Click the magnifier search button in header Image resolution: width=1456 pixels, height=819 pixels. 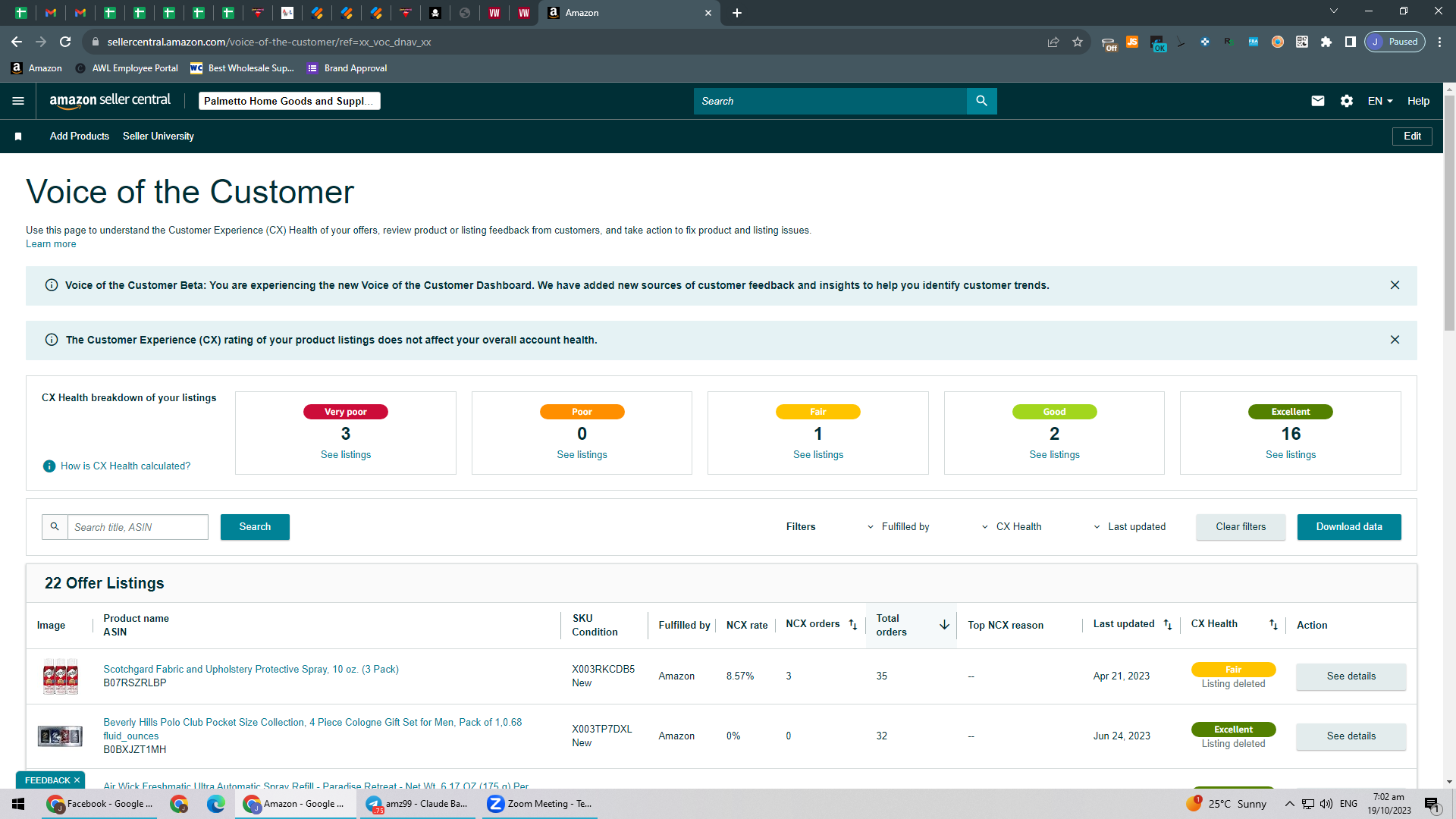click(x=981, y=101)
